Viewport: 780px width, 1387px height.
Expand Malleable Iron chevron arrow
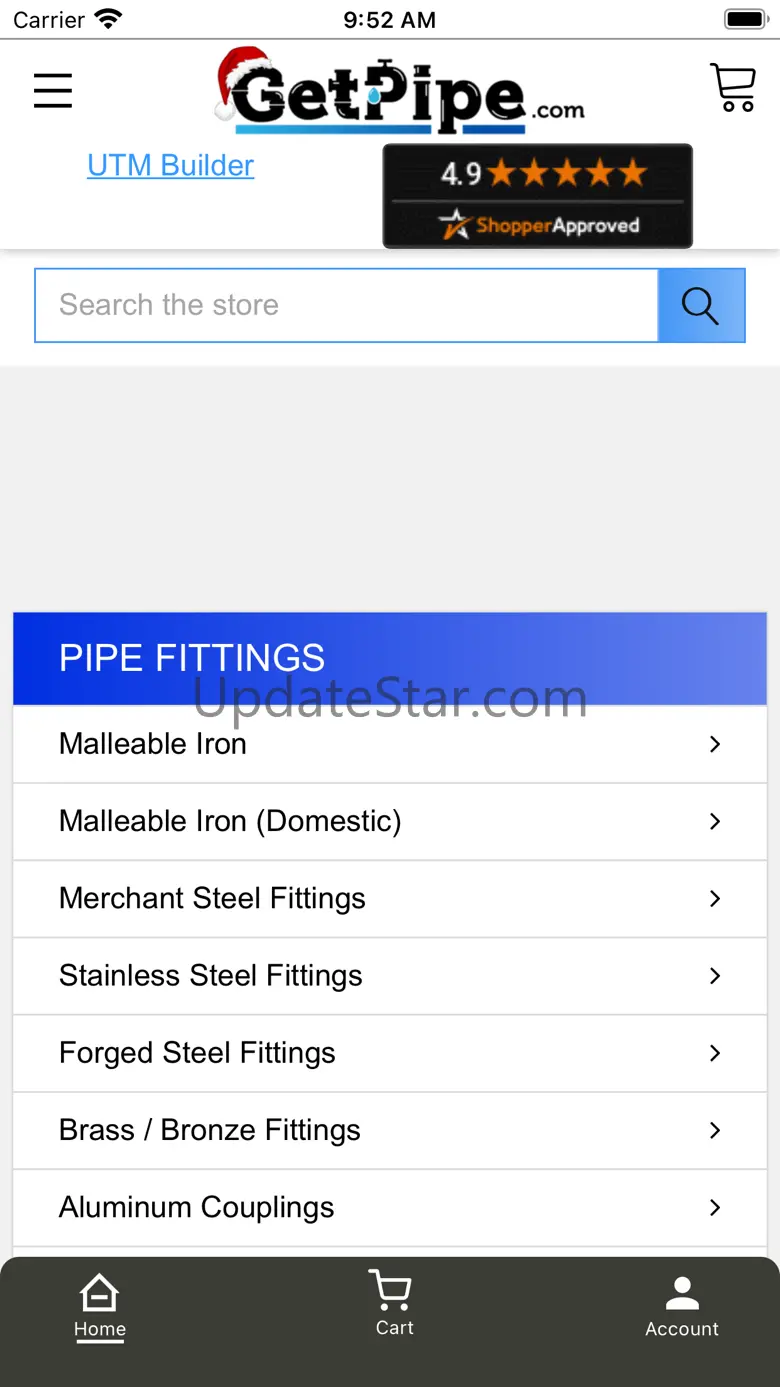coord(715,744)
